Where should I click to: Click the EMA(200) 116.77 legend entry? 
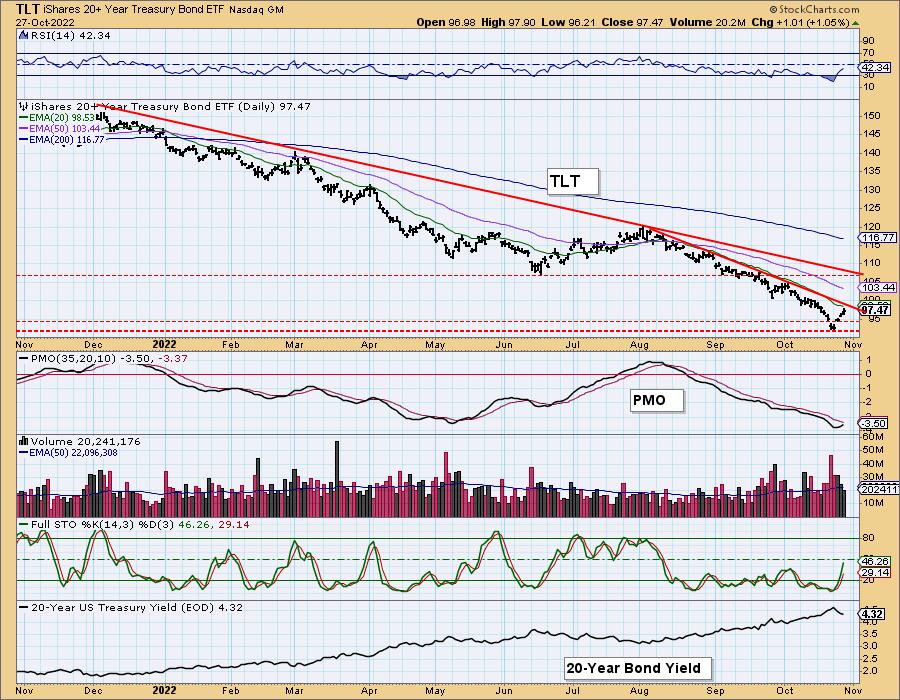click(x=67, y=139)
